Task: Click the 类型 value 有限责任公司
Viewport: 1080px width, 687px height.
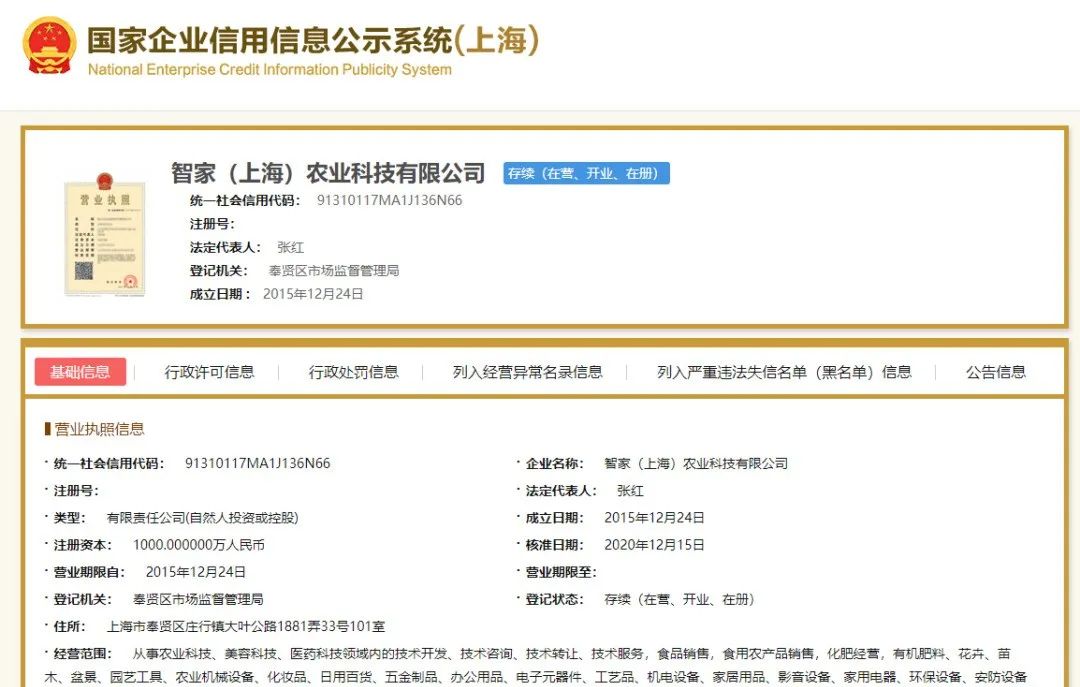Action: (202, 518)
